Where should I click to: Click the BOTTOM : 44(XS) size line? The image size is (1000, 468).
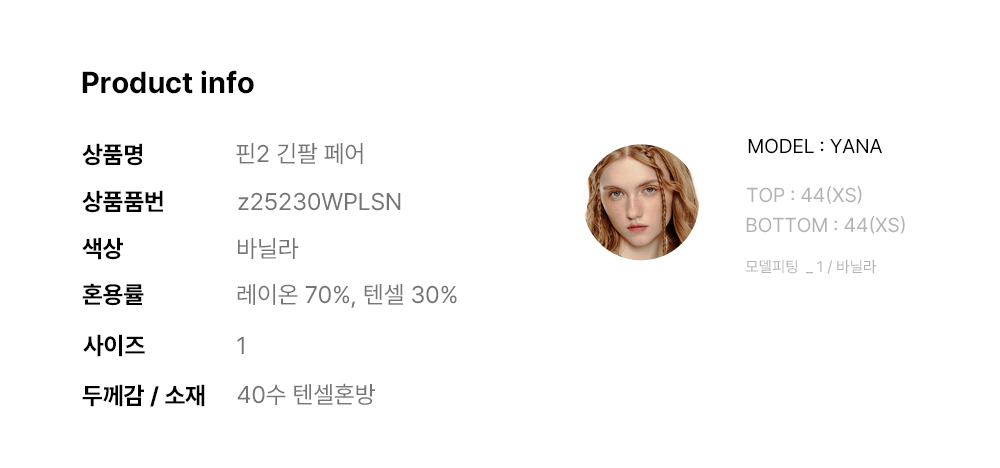[825, 225]
